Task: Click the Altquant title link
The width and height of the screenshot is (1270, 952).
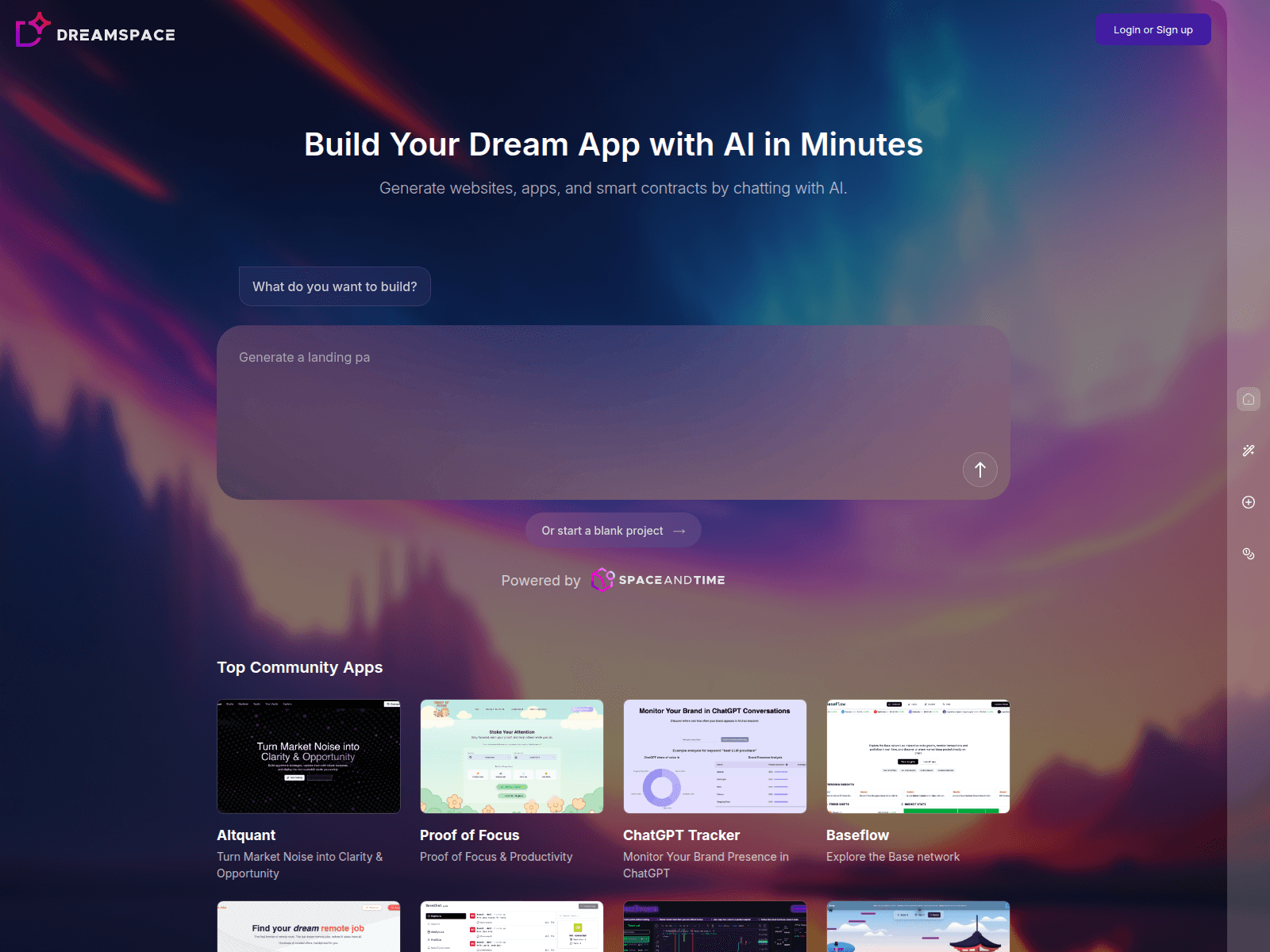Action: click(246, 835)
